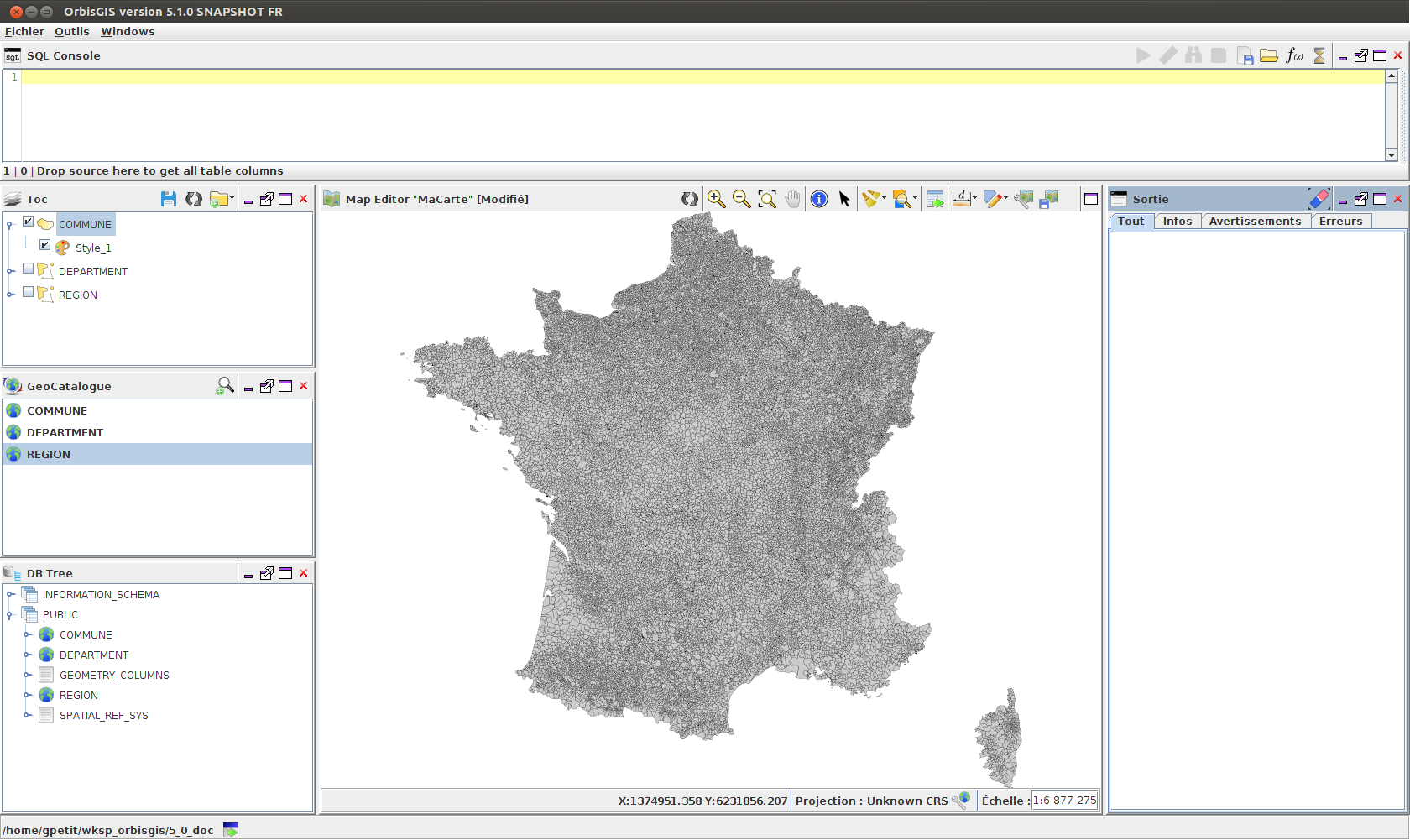Select the arrow selection tool
Screen dimensions: 1410x840
point(844,199)
